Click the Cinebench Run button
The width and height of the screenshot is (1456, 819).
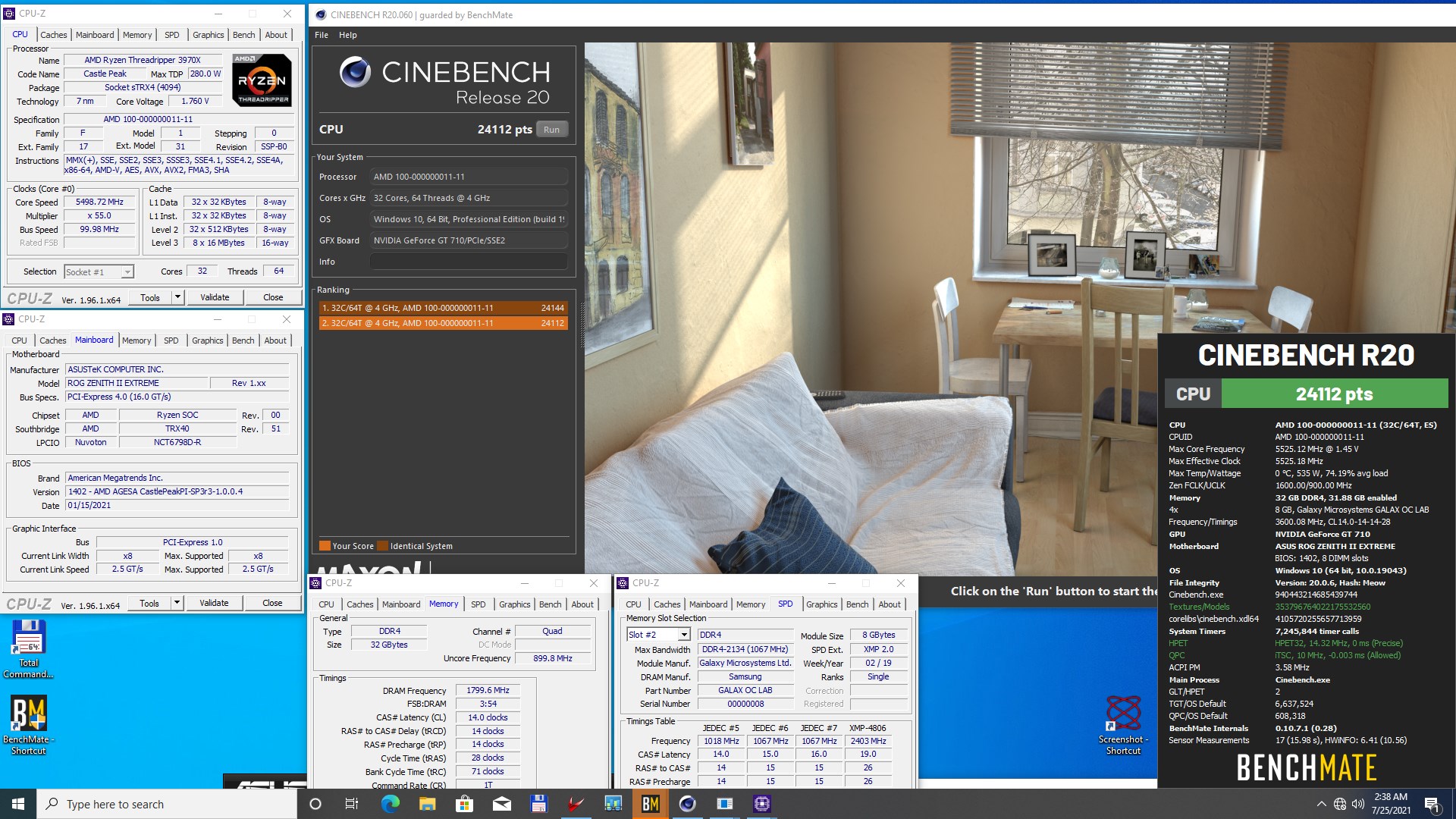click(x=551, y=130)
